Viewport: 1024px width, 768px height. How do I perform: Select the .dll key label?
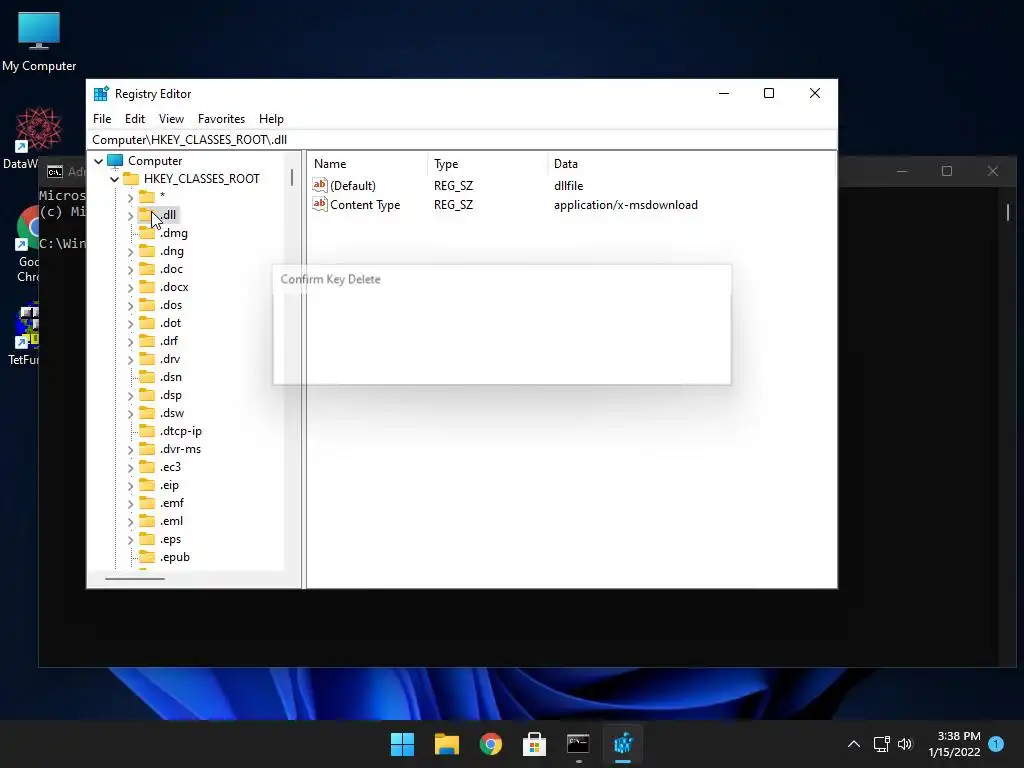point(168,215)
